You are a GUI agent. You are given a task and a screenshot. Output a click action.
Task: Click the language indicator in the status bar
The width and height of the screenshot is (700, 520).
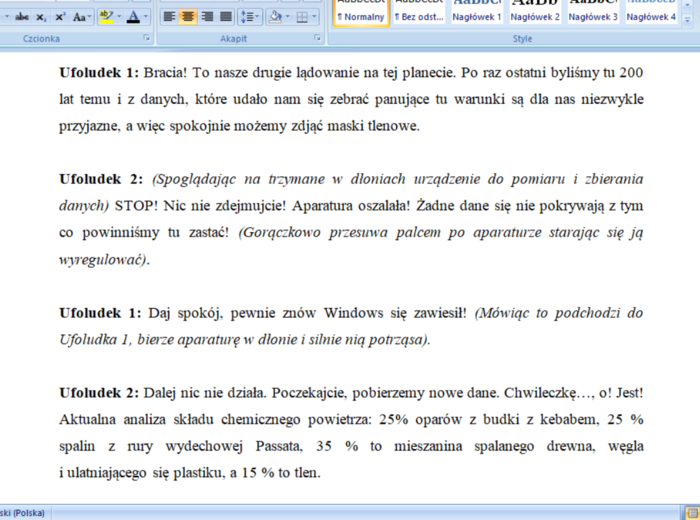24,512
